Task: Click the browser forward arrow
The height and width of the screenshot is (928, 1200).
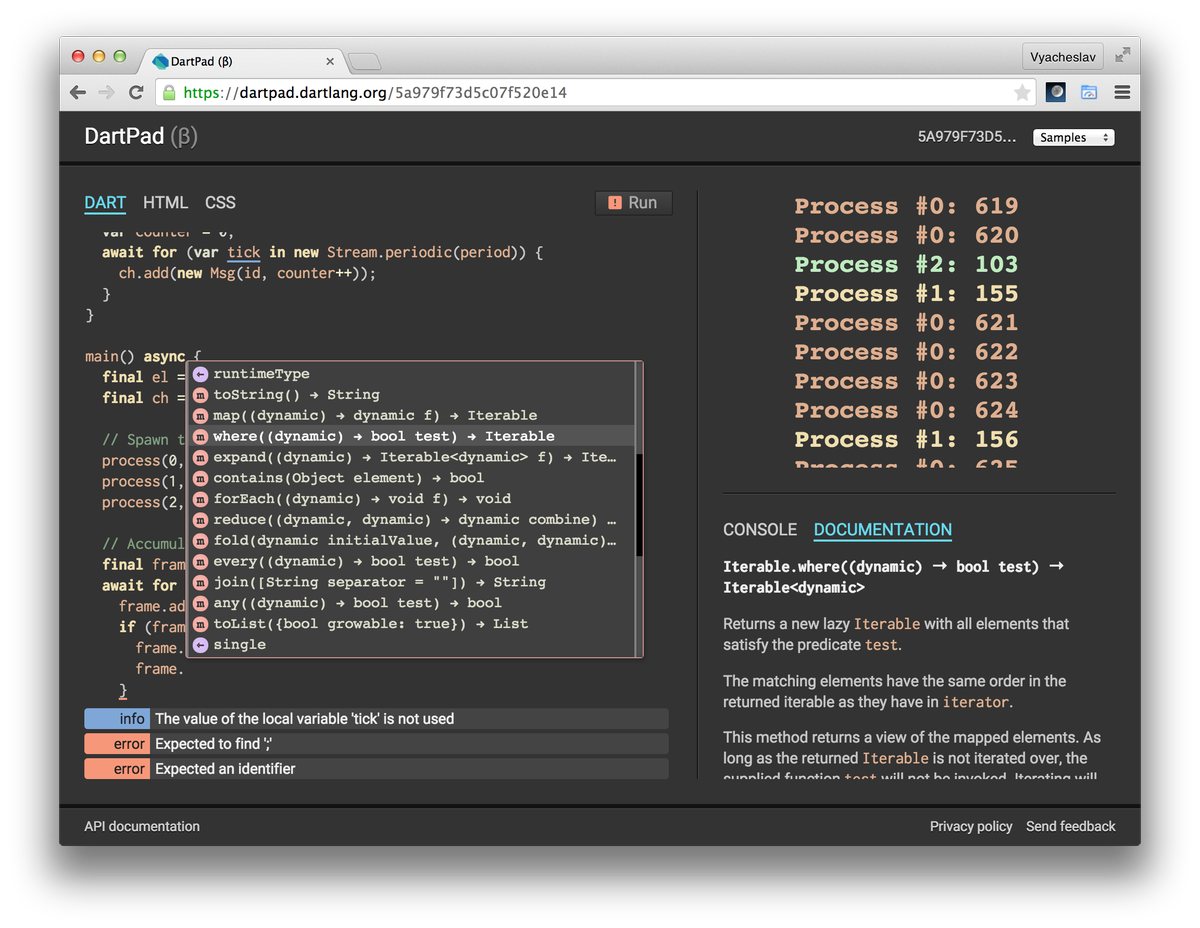Action: click(x=106, y=92)
